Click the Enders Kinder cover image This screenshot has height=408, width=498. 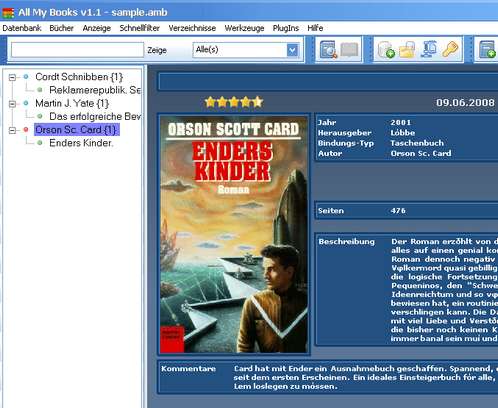[x=234, y=234]
